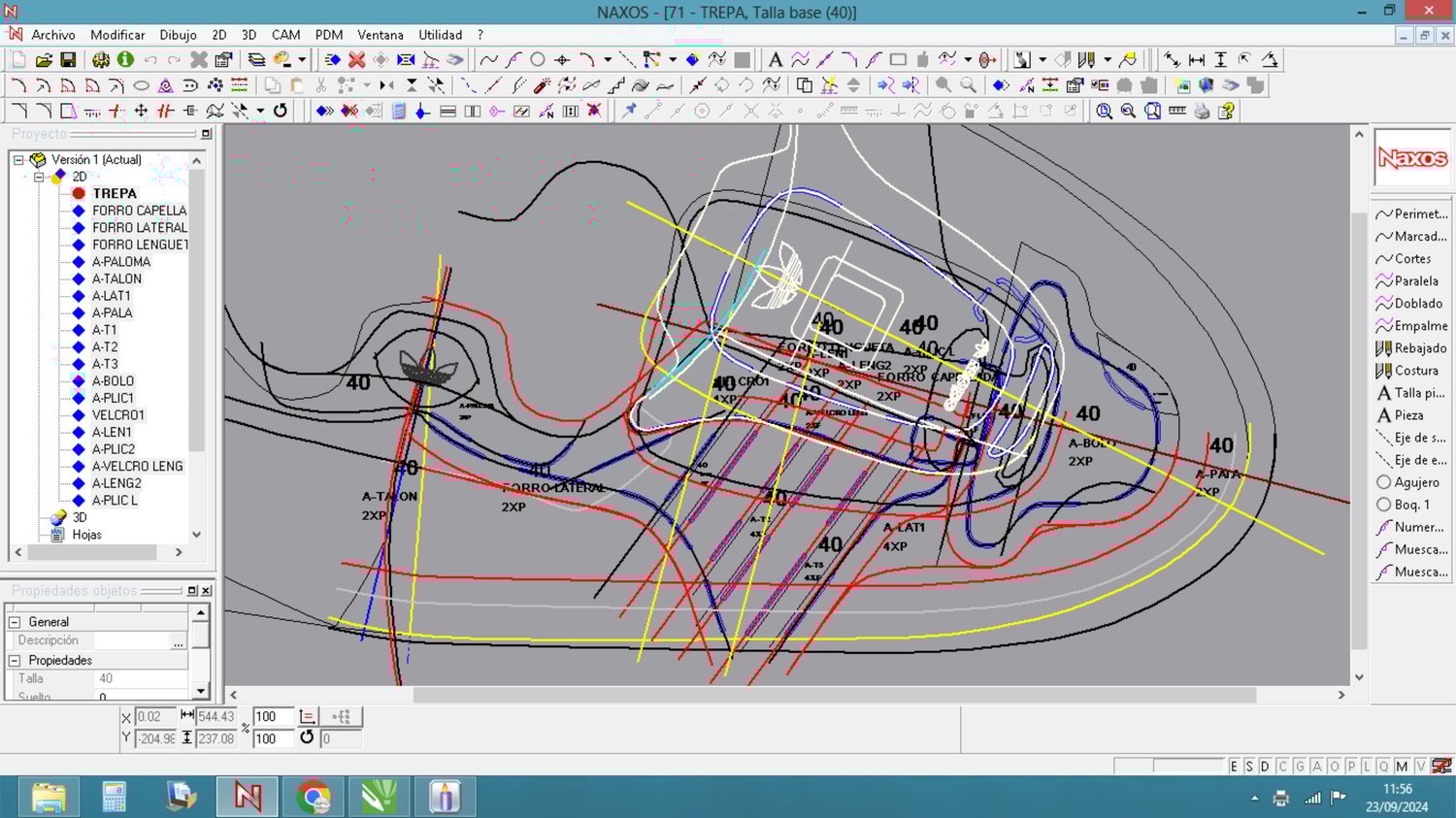1456x818 pixels.
Task: Click the scissors cut icon
Action: [320, 85]
